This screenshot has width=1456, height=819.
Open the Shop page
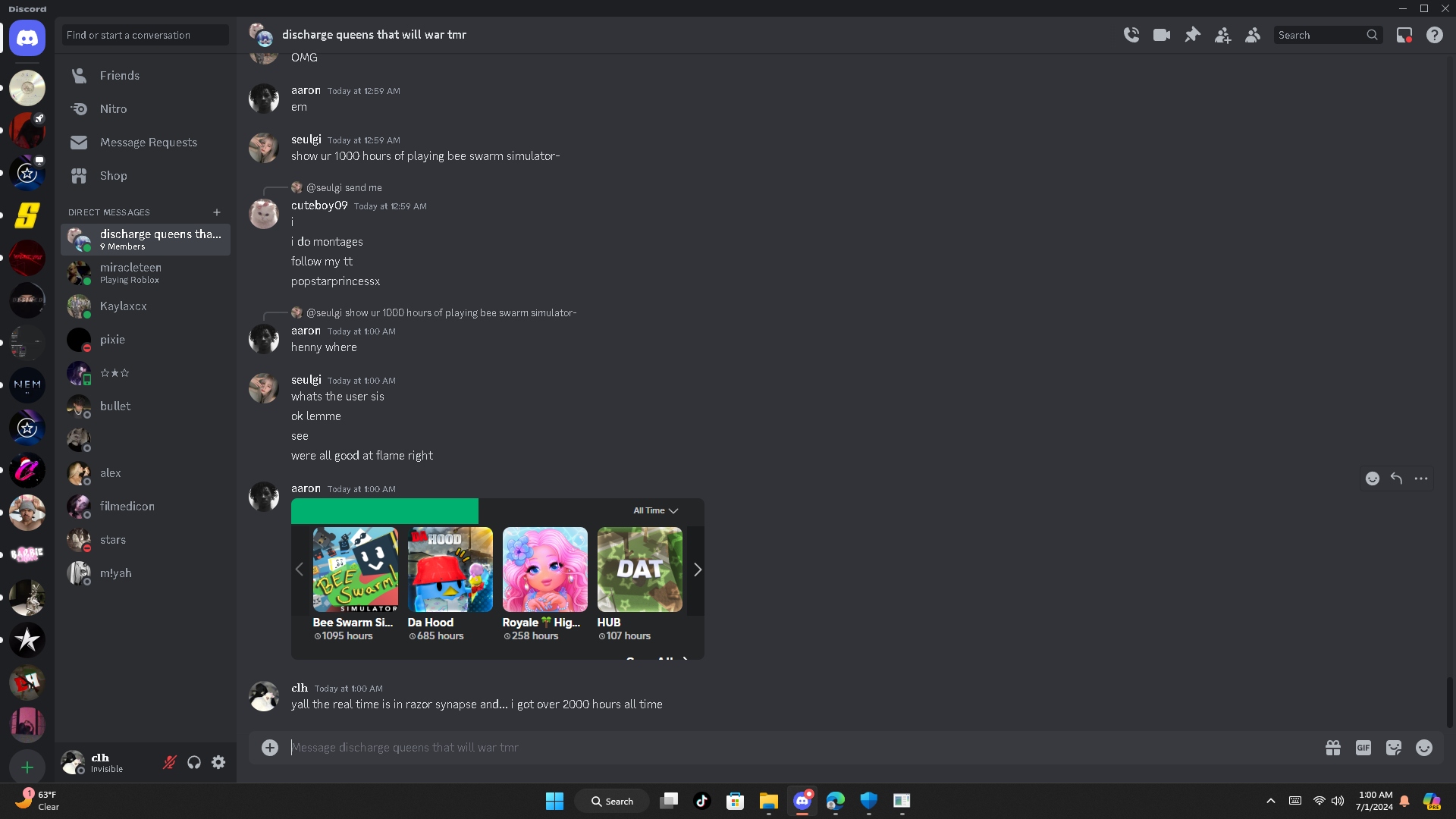coord(146,176)
